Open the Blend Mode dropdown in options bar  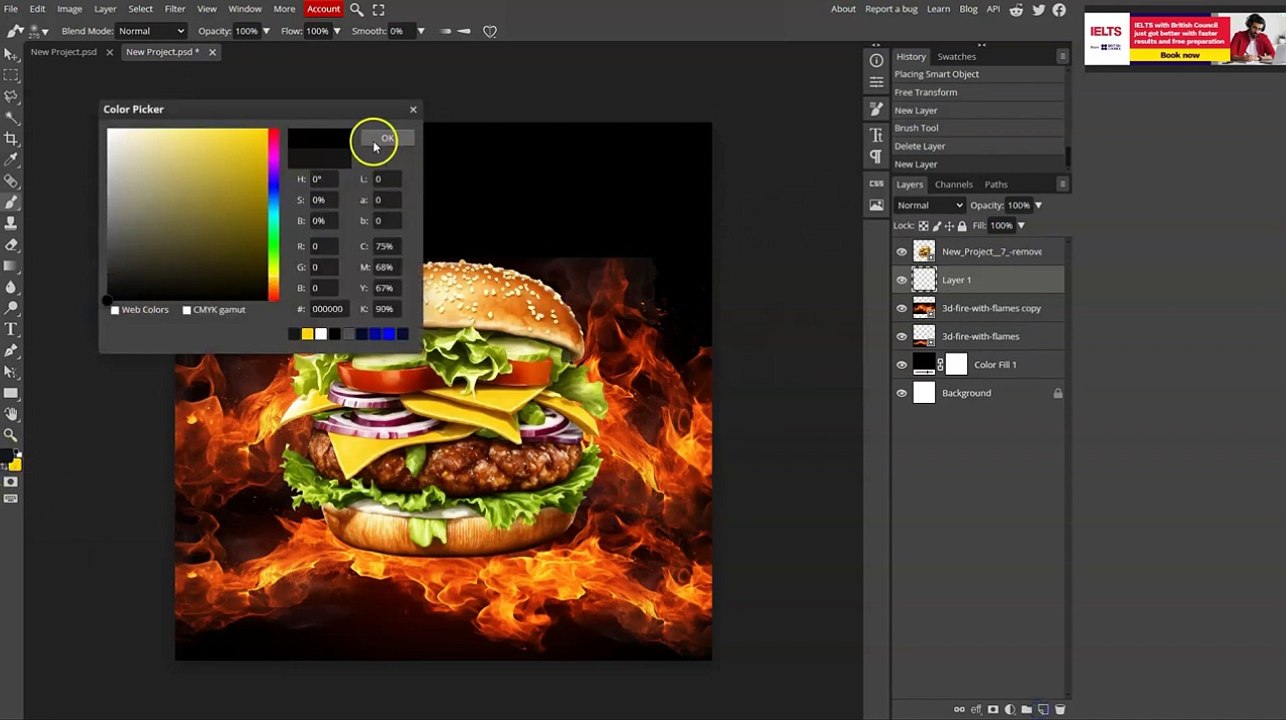tap(152, 31)
